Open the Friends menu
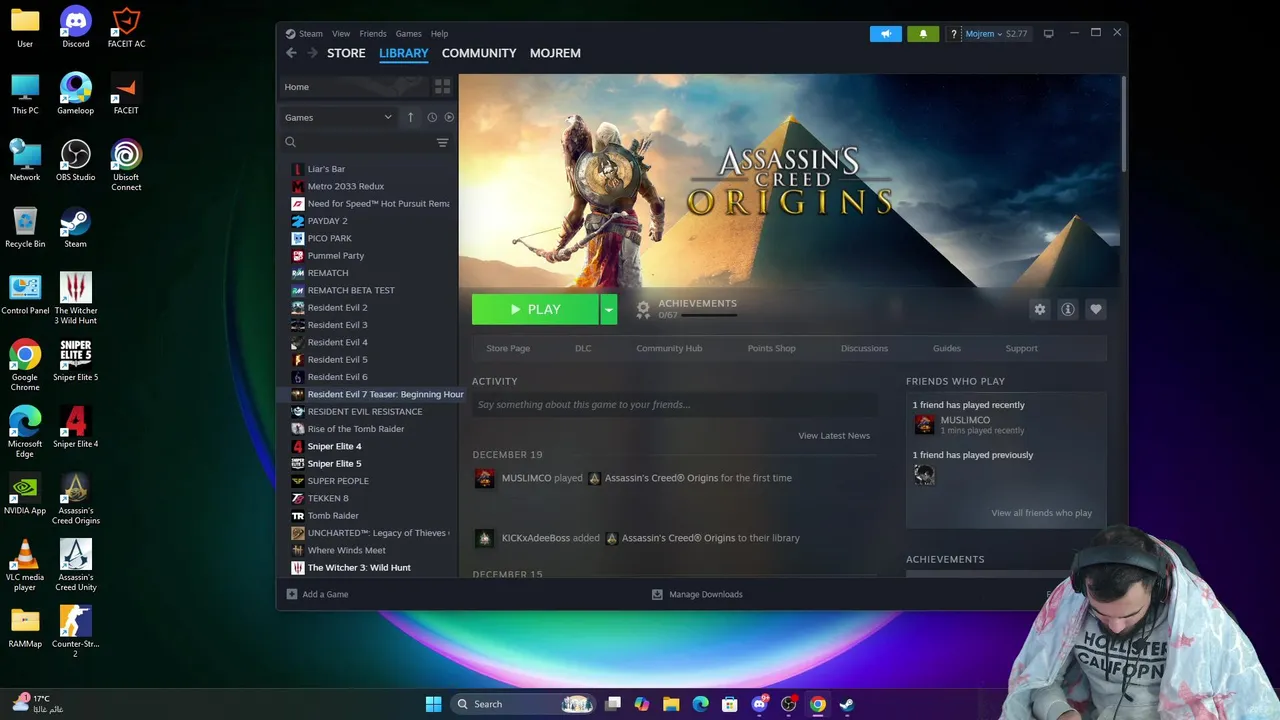This screenshot has width=1280, height=720. [373, 34]
